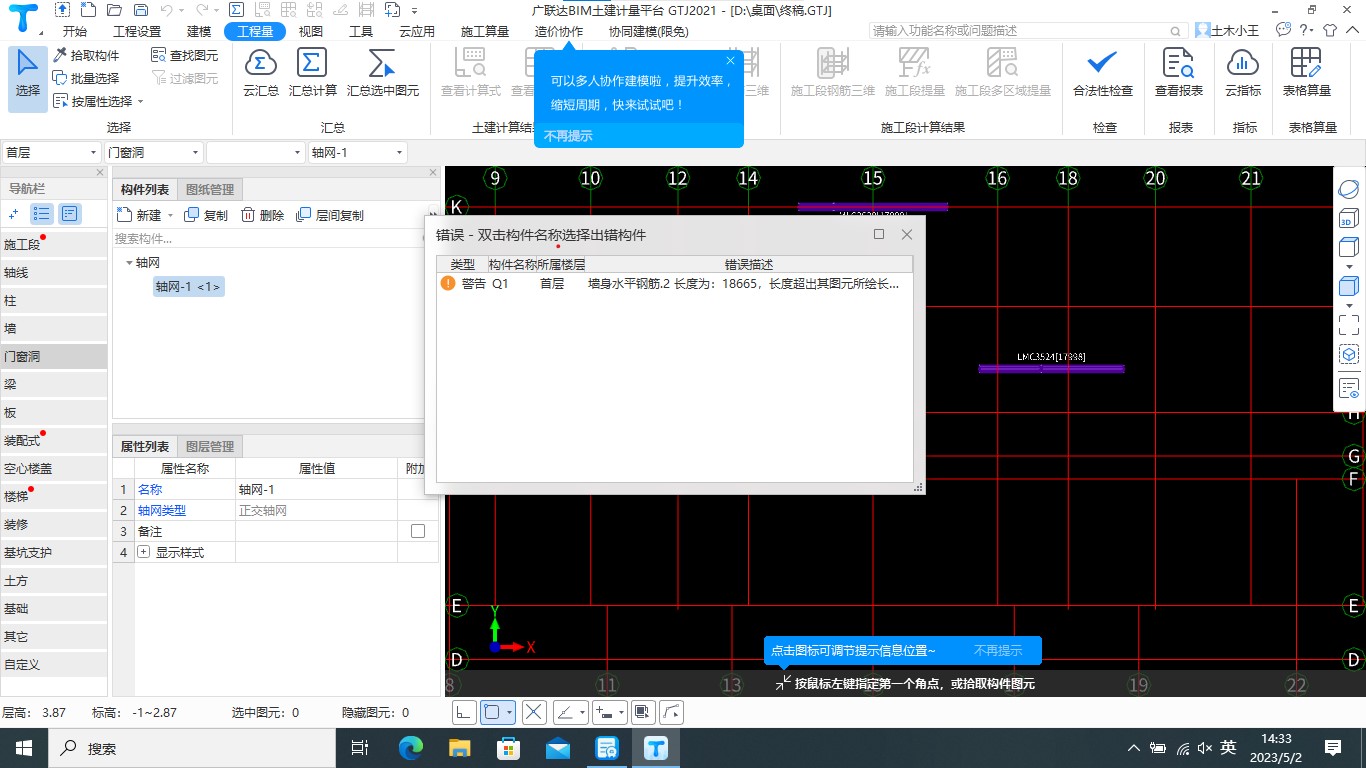Click the fullscreen frame icon in right toolbar

point(1348,324)
